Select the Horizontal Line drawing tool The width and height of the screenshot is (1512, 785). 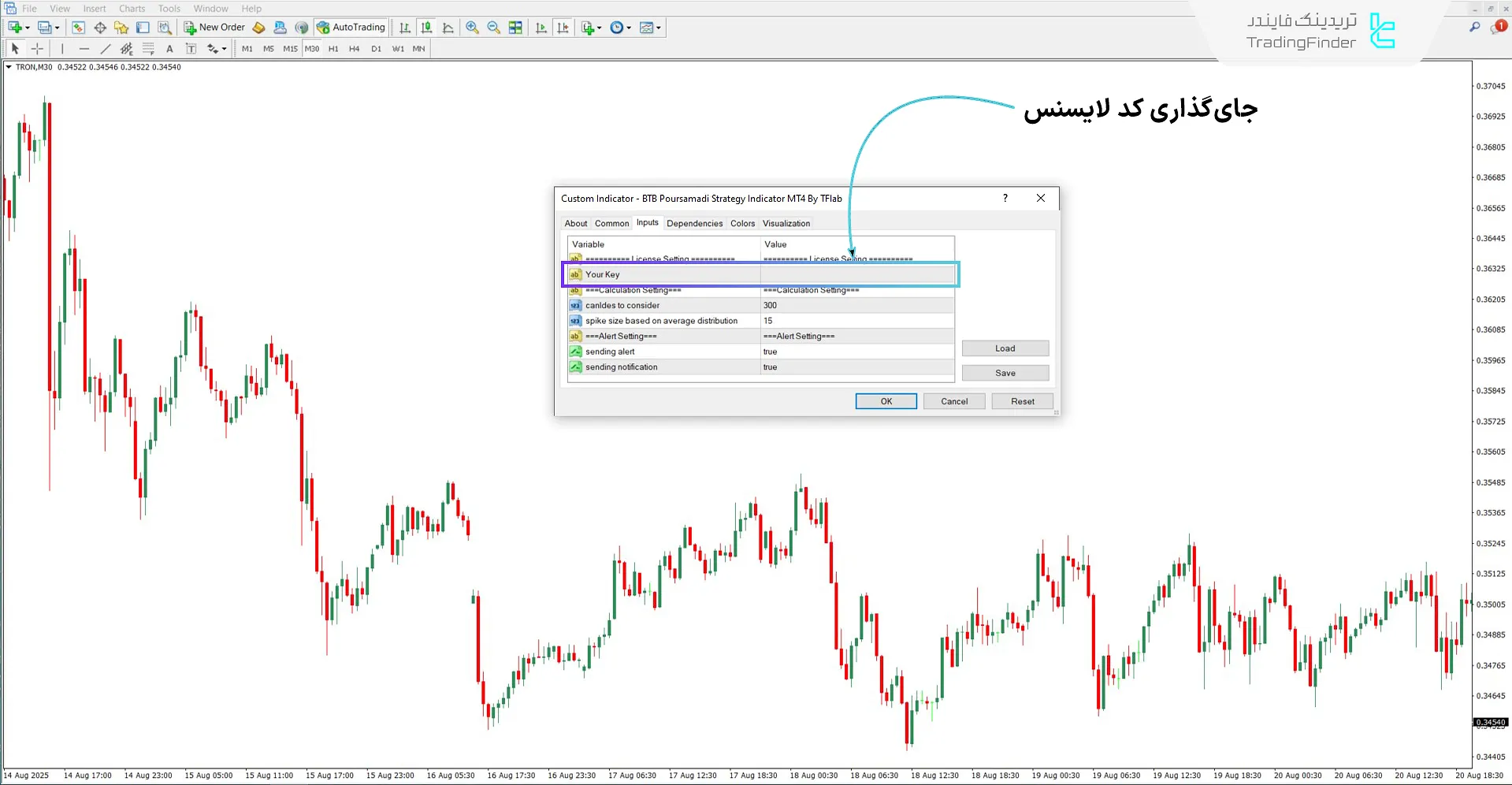point(84,48)
